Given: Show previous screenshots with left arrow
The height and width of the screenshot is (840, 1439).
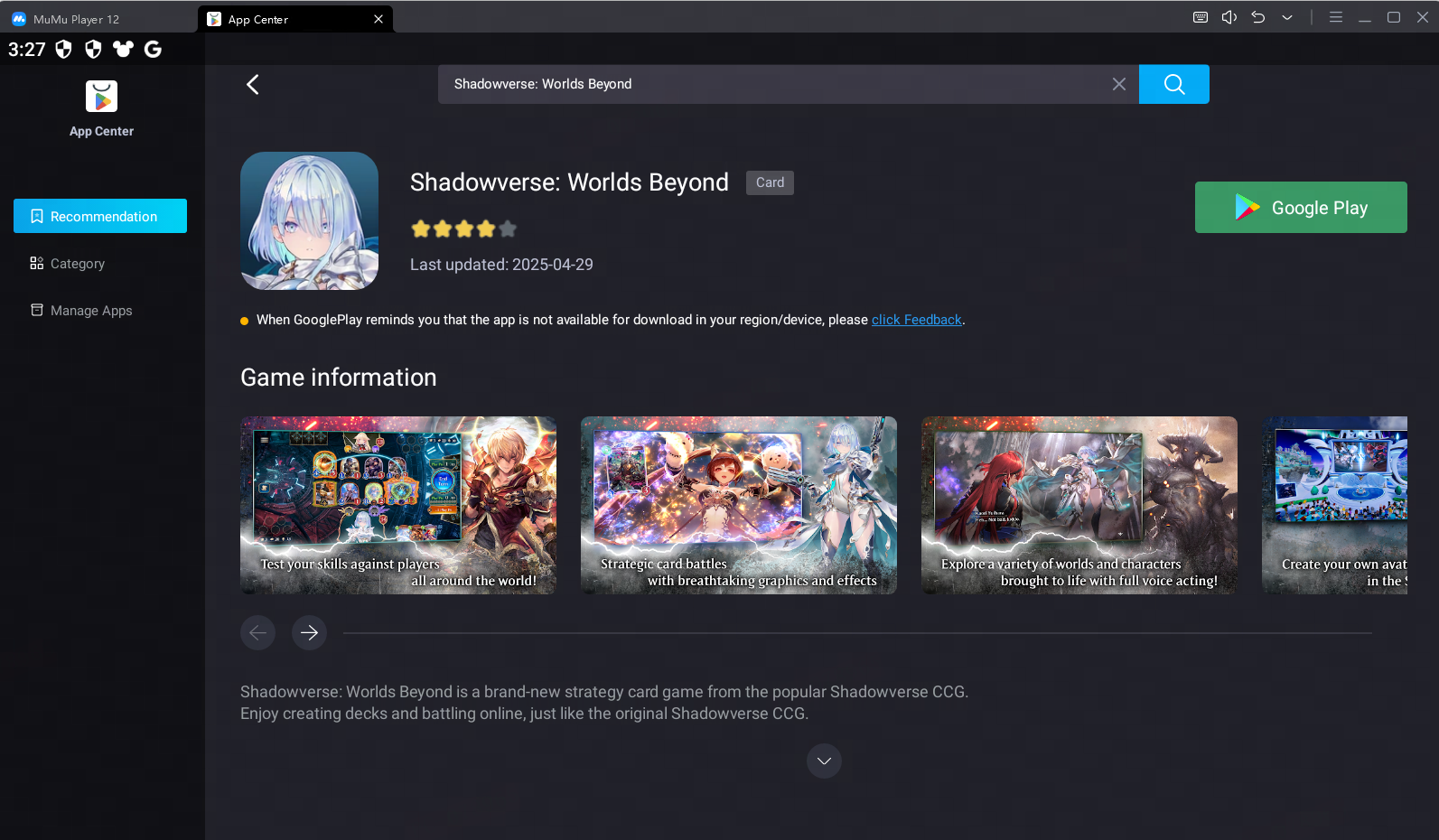Looking at the screenshot, I should coord(257,632).
